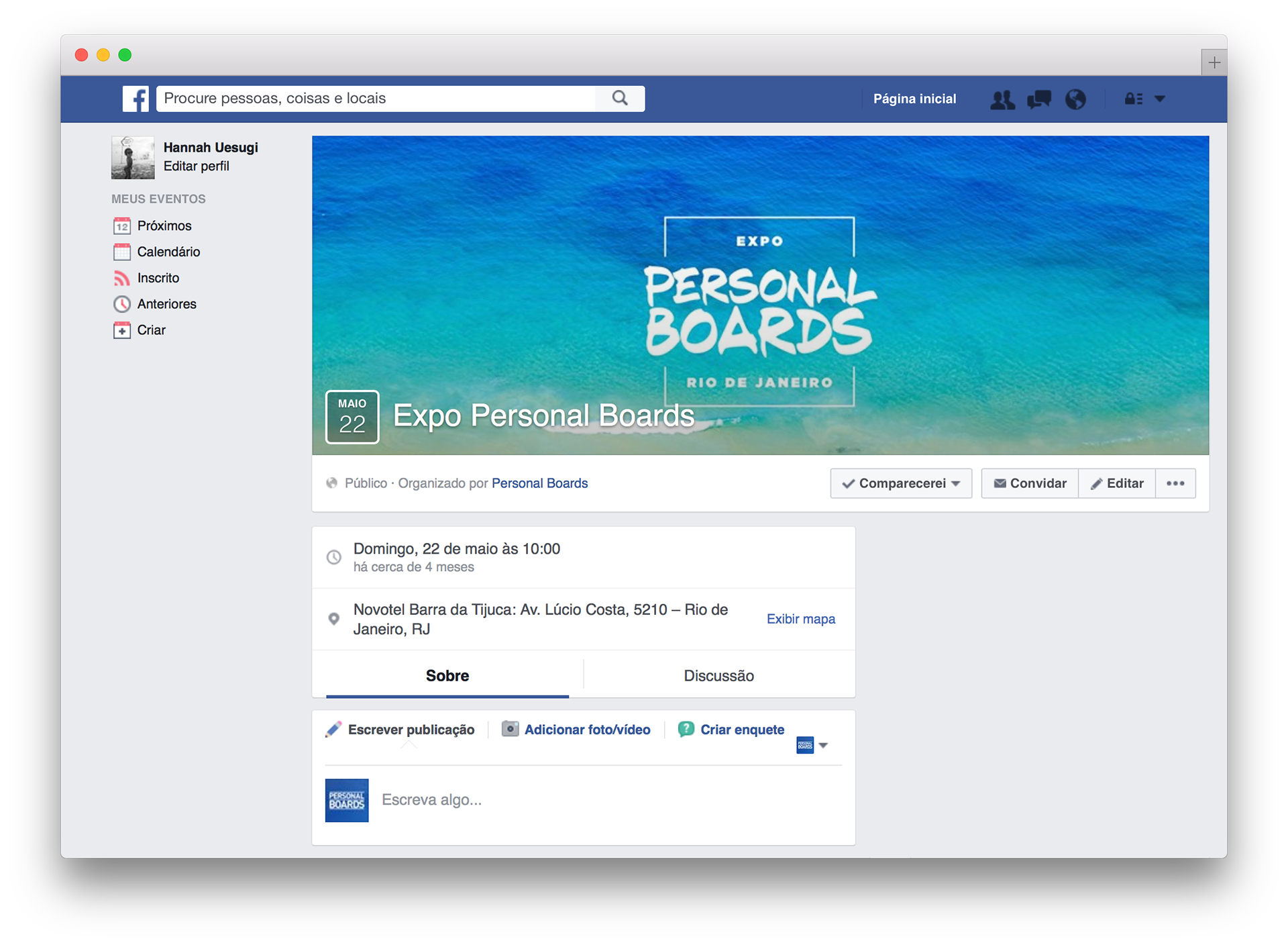Click Editar perfil link

(196, 166)
